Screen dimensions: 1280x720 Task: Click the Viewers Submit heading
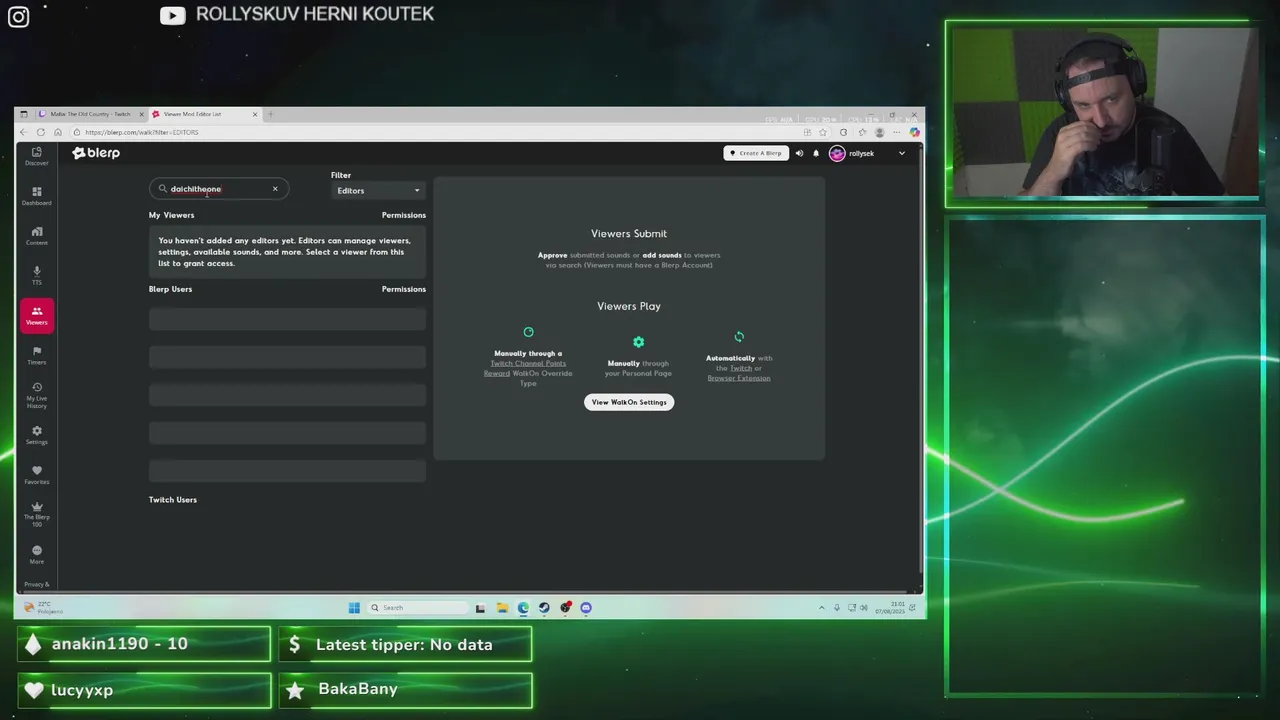tap(629, 234)
